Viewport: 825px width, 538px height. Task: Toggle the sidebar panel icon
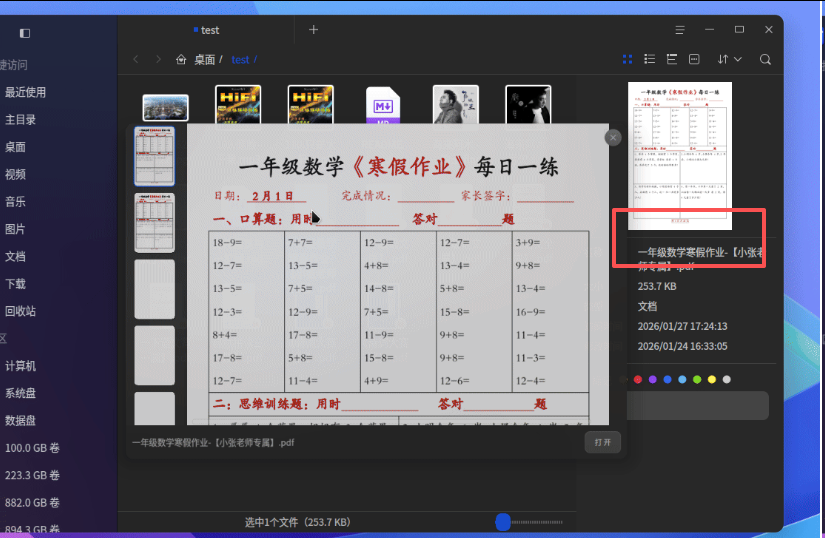(x=25, y=33)
